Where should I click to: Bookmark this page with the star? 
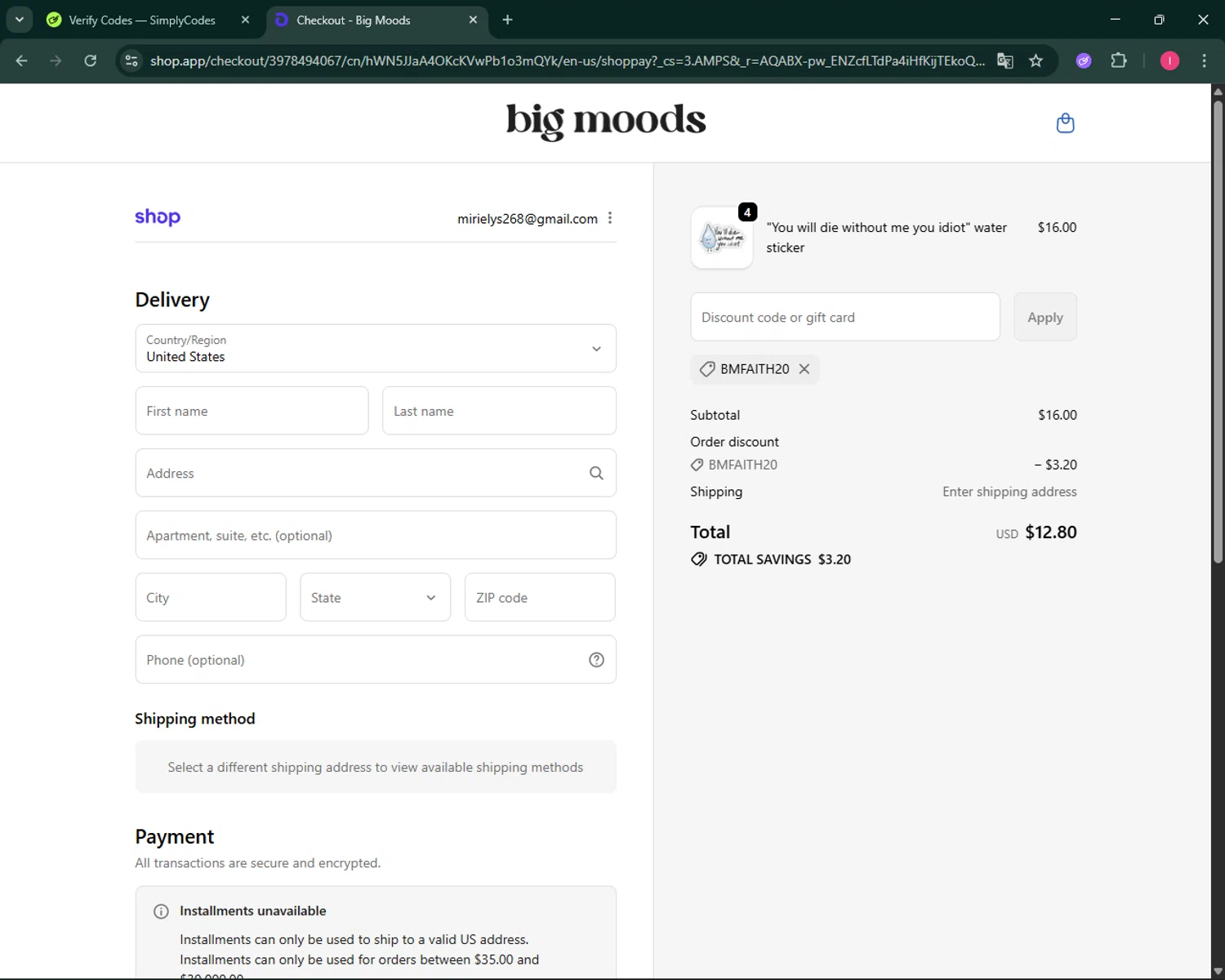(x=1036, y=60)
